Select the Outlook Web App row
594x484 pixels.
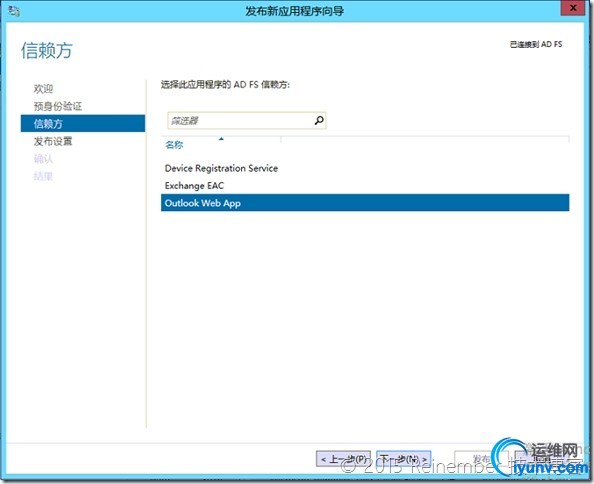pyautogui.click(x=365, y=203)
